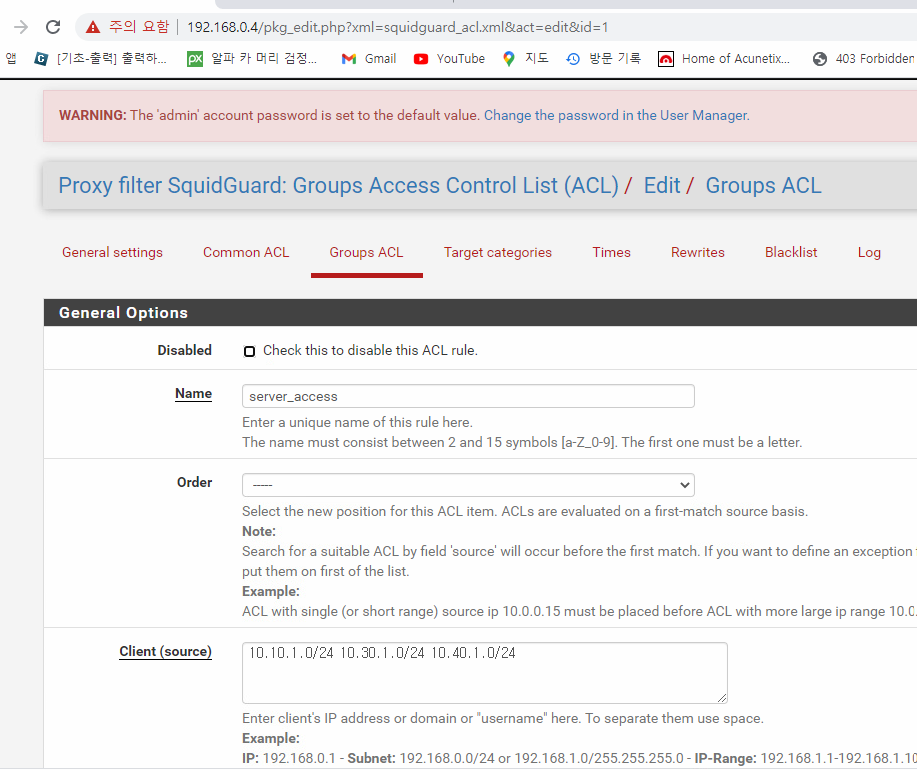The image size is (917, 770).
Task: Open the Rewrites tab
Action: point(698,252)
